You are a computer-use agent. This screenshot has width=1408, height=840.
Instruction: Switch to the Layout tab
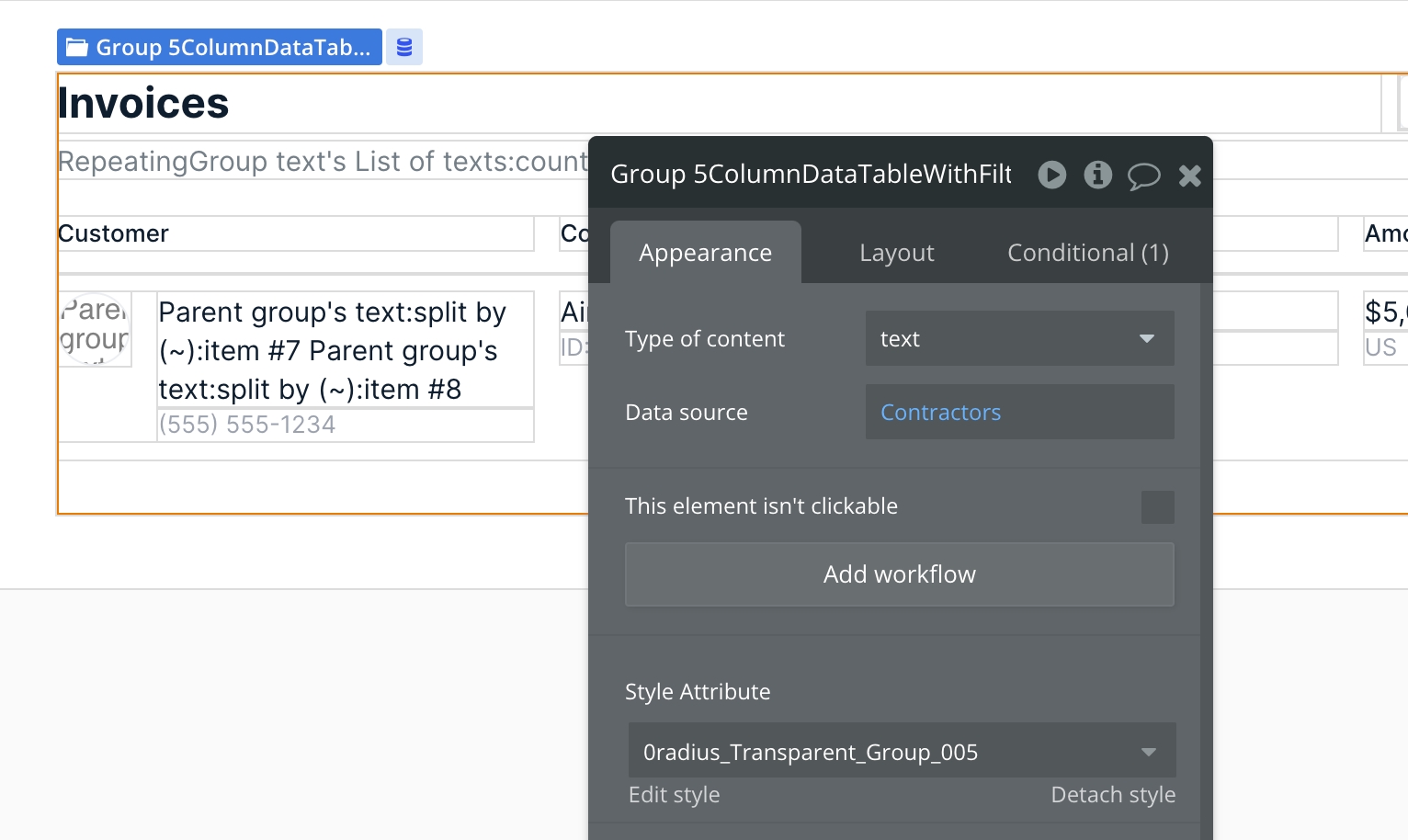[896, 253]
